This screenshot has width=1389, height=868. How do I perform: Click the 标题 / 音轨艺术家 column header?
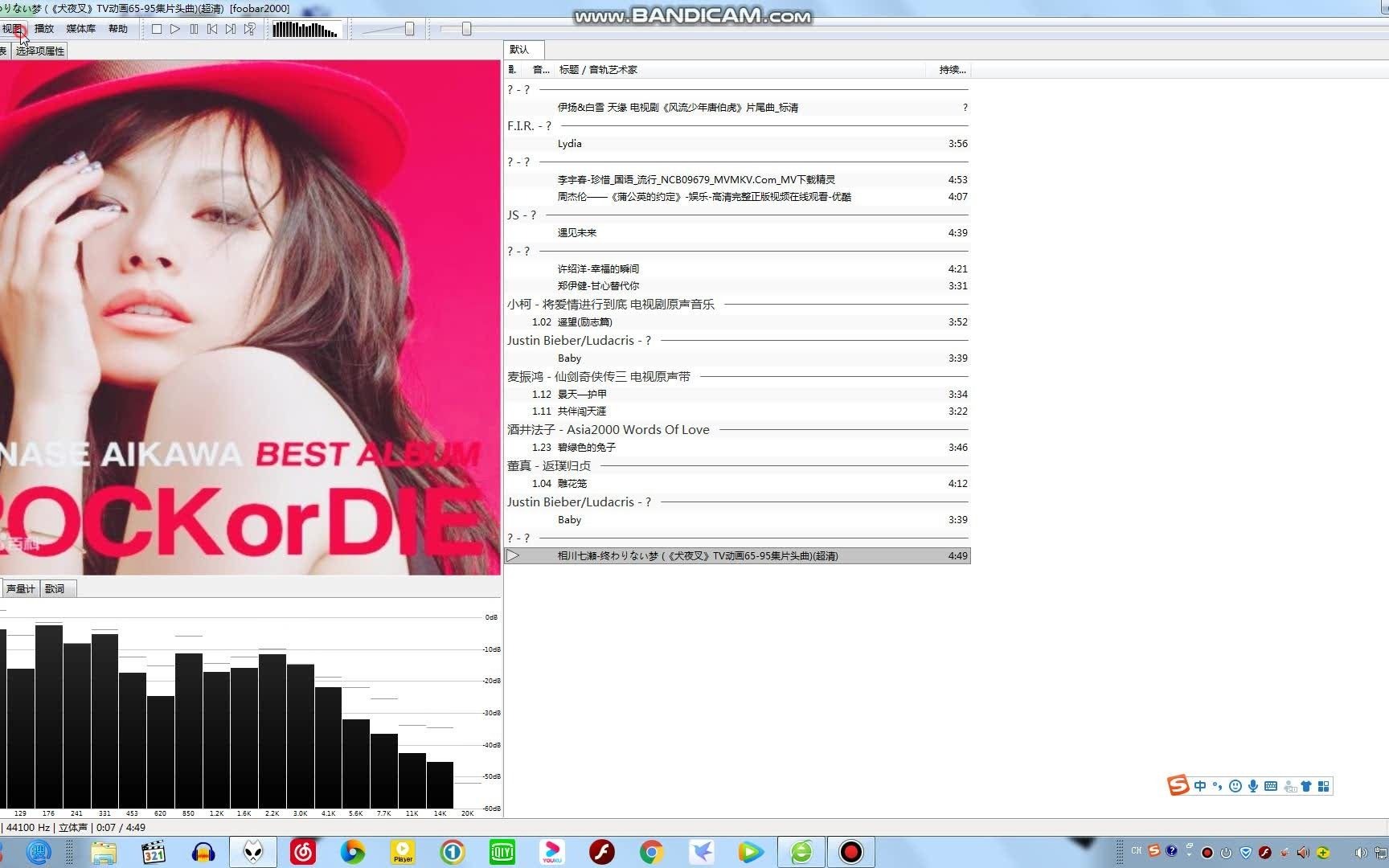(598, 70)
